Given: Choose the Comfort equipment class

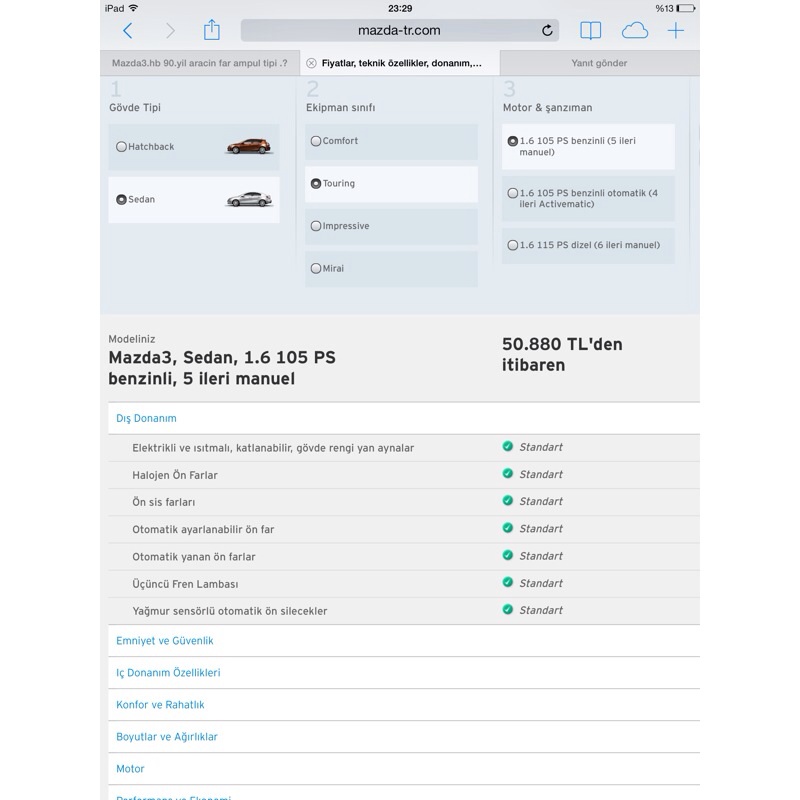Looking at the screenshot, I should [x=391, y=141].
